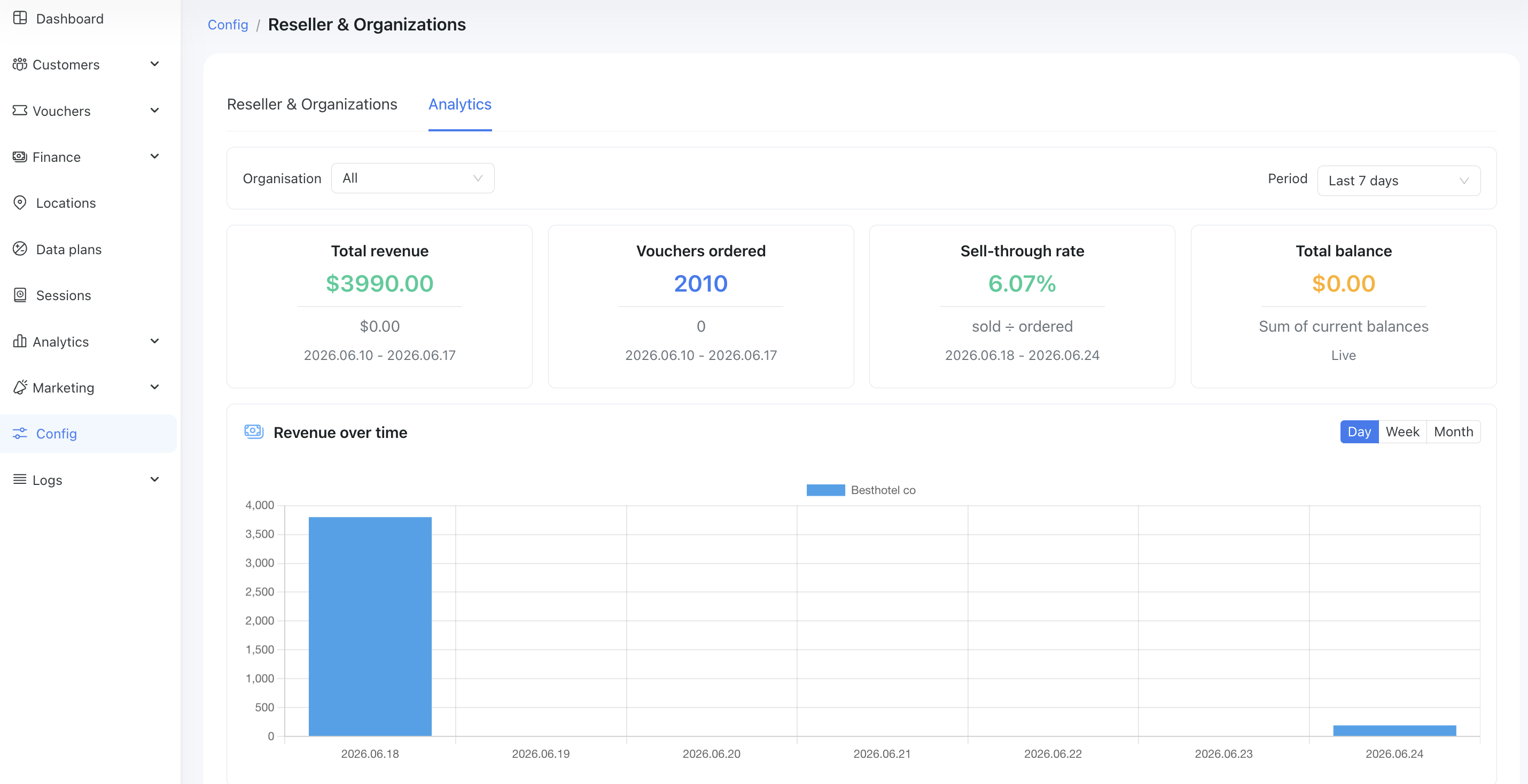Click the Revenue over time money icon

[x=254, y=432]
